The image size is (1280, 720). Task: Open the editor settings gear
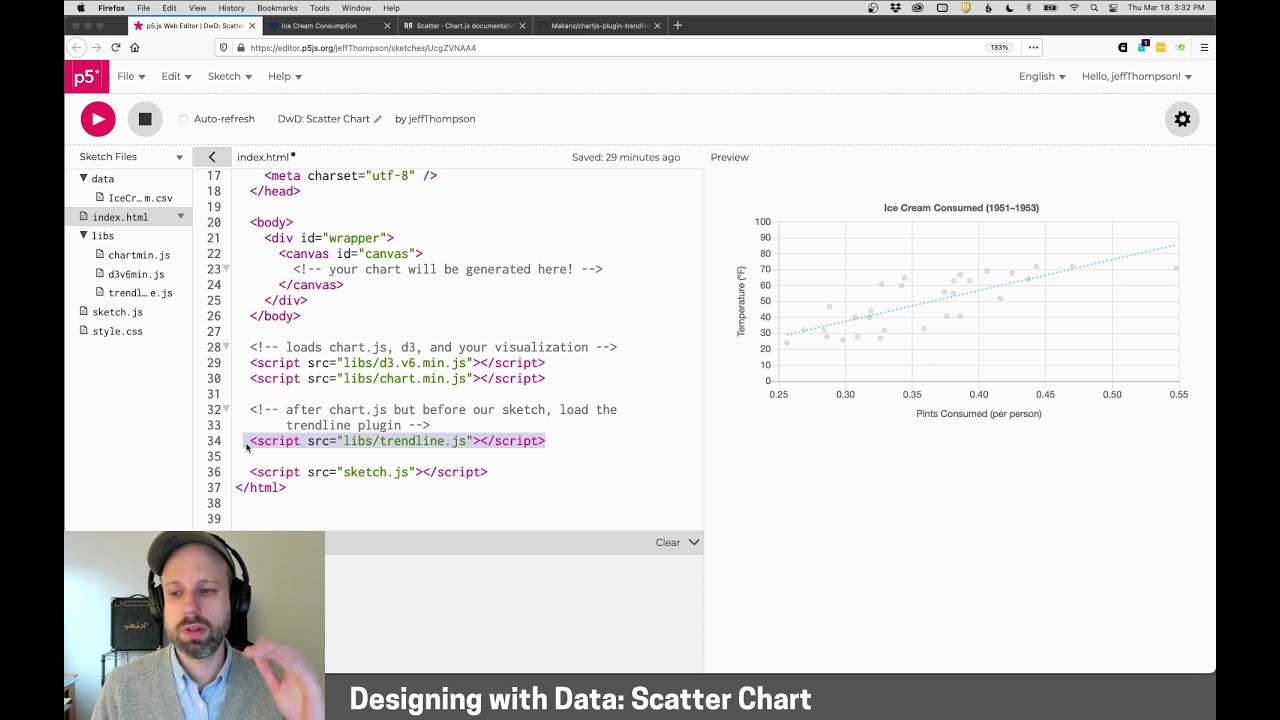click(x=1182, y=119)
